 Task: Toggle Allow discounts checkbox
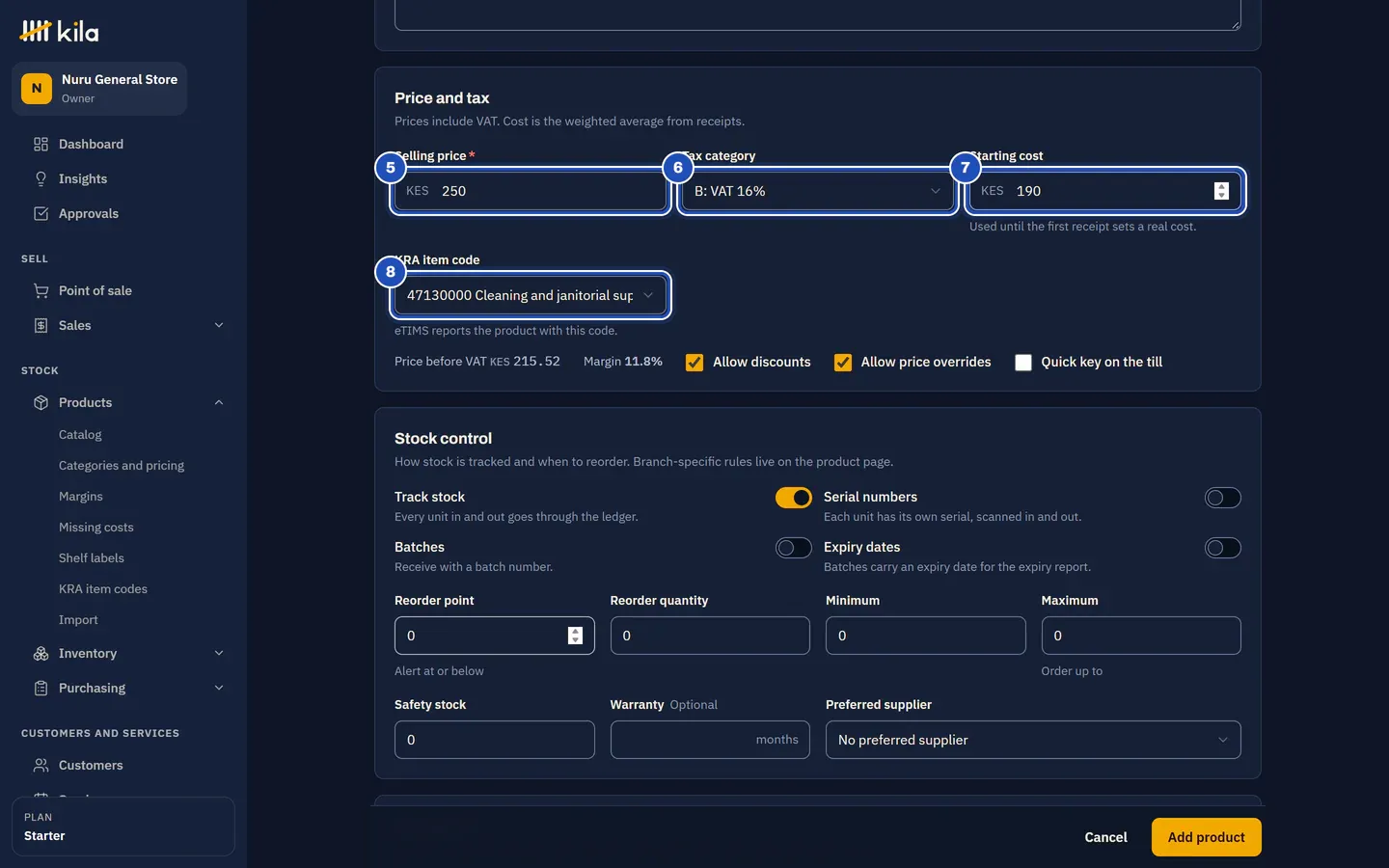(x=694, y=363)
